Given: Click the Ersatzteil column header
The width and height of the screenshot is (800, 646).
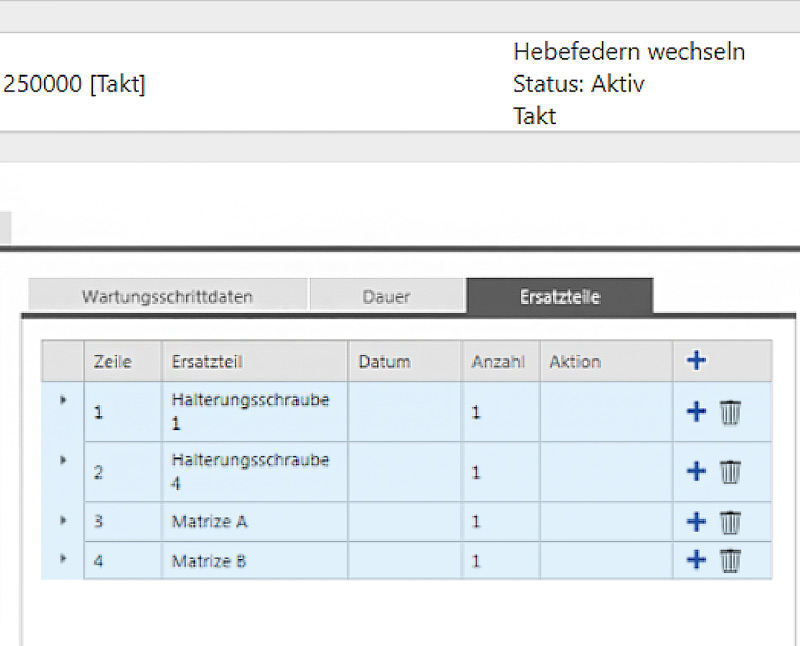Looking at the screenshot, I should (206, 361).
